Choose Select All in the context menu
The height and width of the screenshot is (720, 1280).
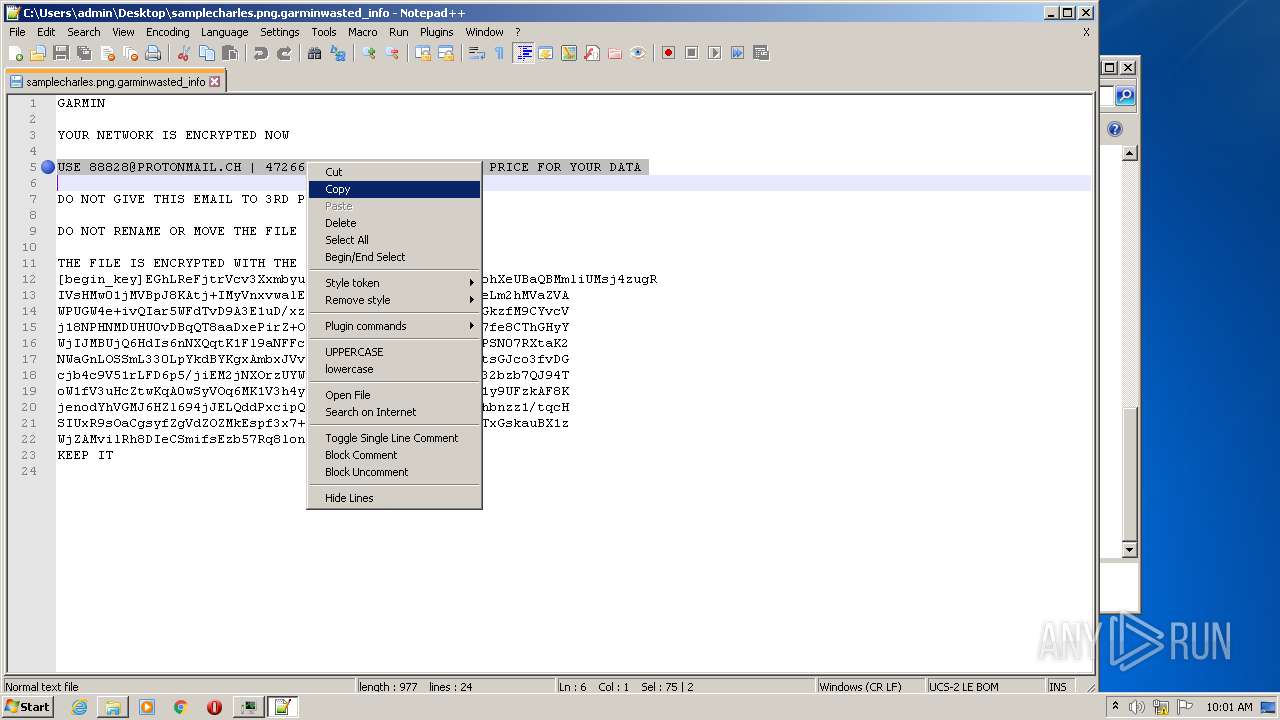[x=394, y=240]
